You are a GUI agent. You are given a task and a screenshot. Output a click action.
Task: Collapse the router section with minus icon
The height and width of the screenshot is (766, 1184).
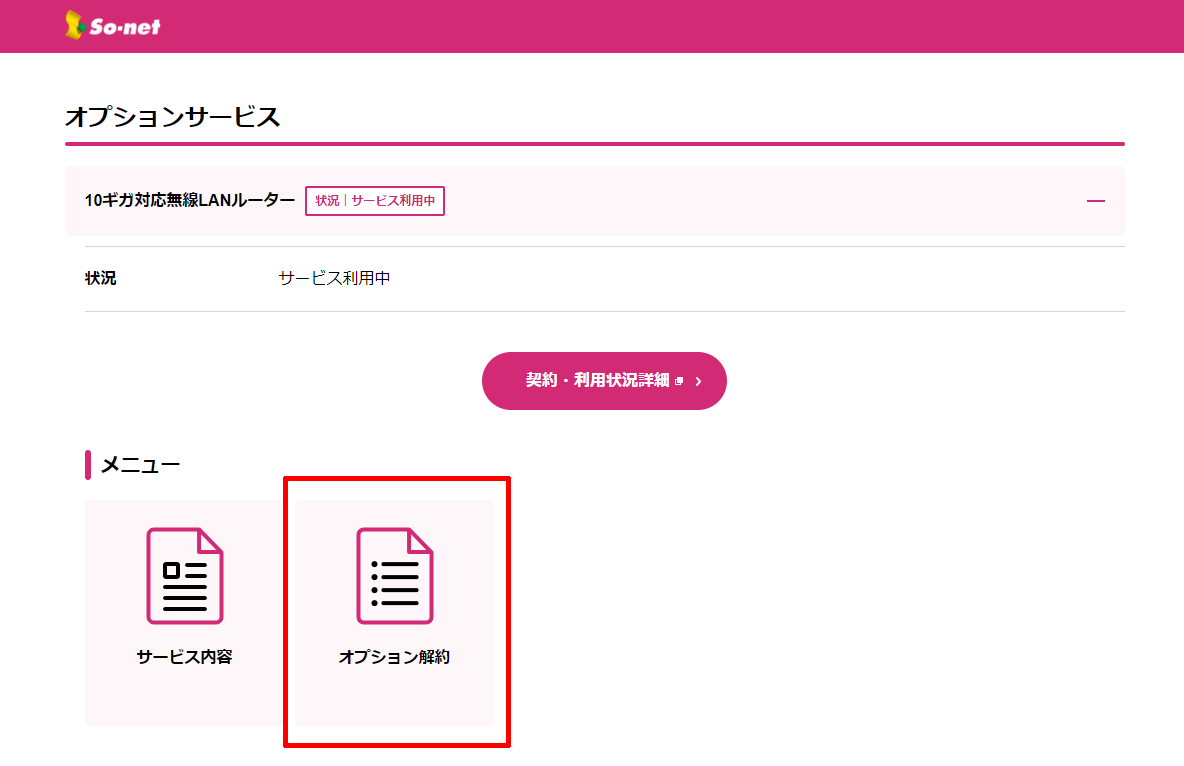point(1095,201)
